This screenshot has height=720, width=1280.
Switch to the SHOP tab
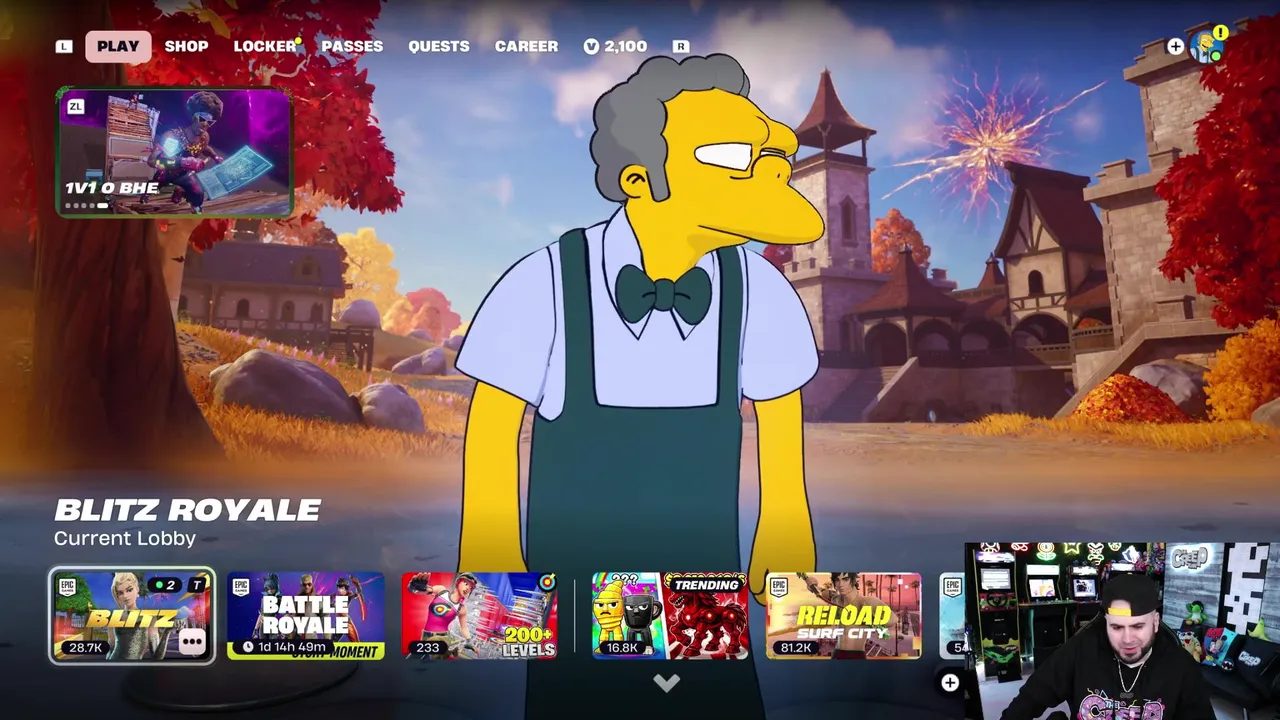click(186, 46)
